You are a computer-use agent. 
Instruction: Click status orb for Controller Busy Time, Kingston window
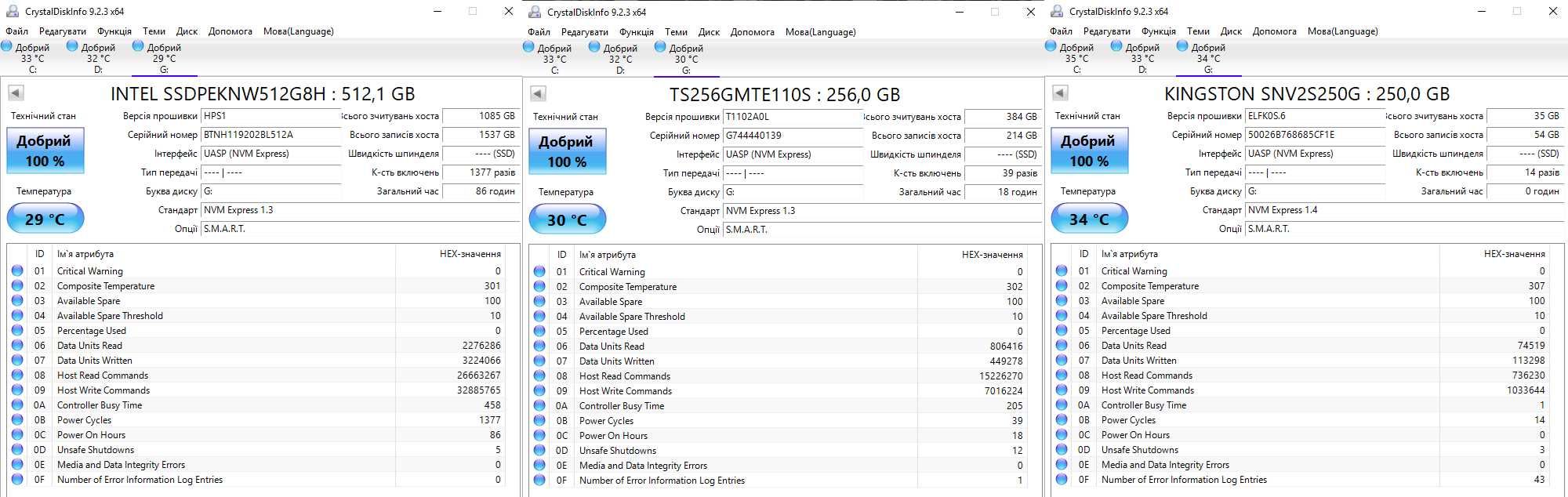coord(1062,404)
